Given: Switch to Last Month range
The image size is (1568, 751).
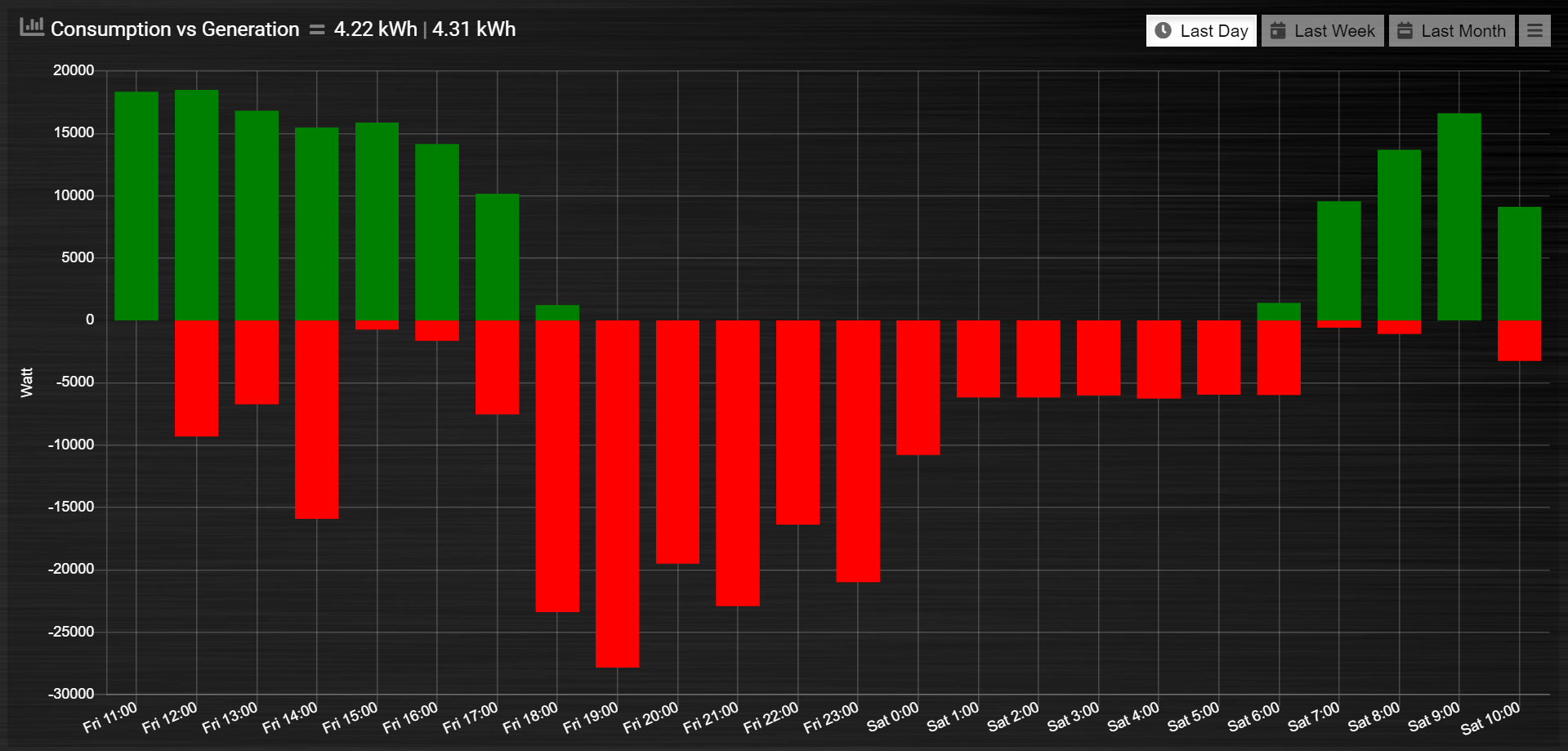Looking at the screenshot, I should pyautogui.click(x=1452, y=31).
